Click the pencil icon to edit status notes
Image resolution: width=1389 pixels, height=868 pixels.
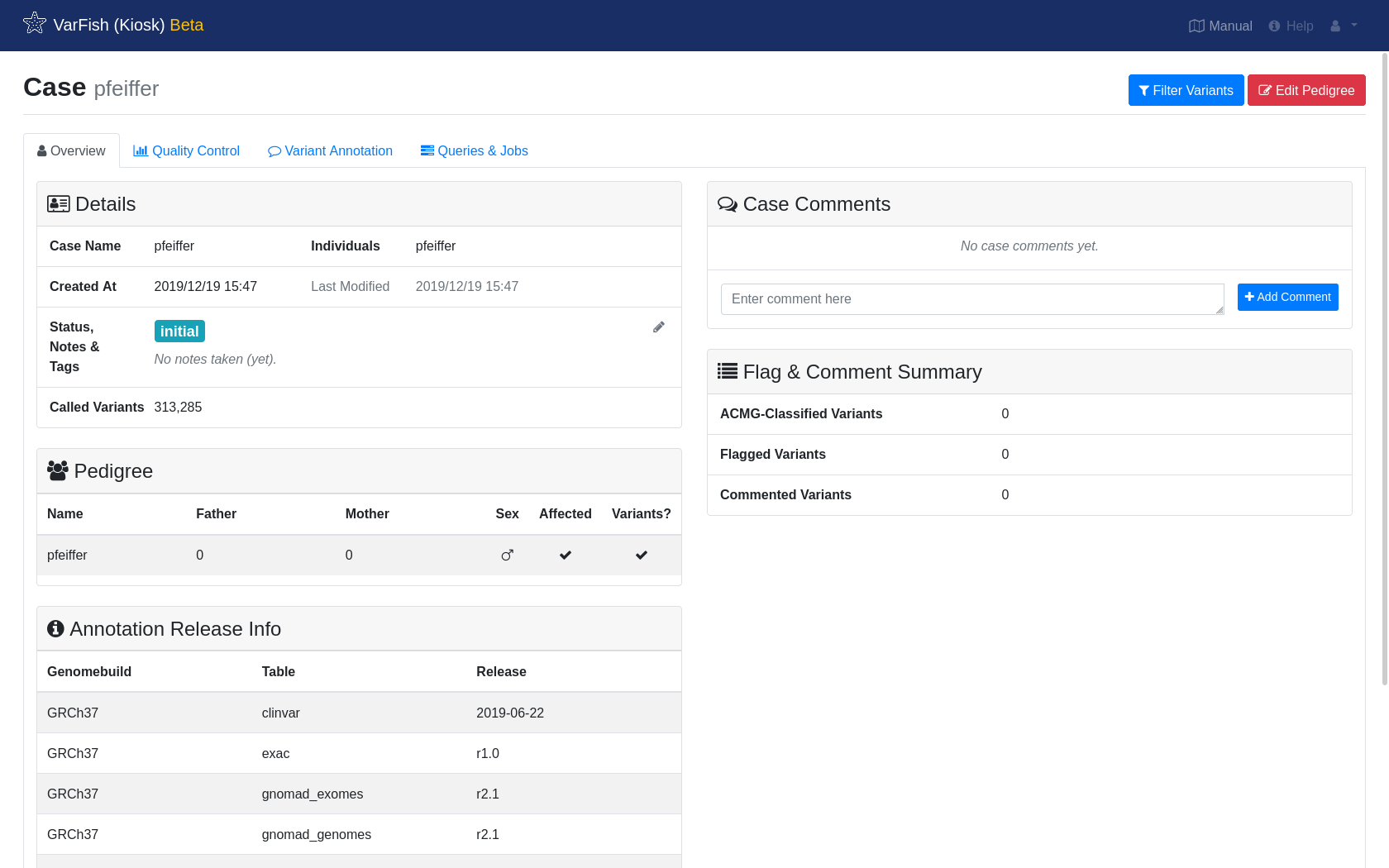point(659,327)
